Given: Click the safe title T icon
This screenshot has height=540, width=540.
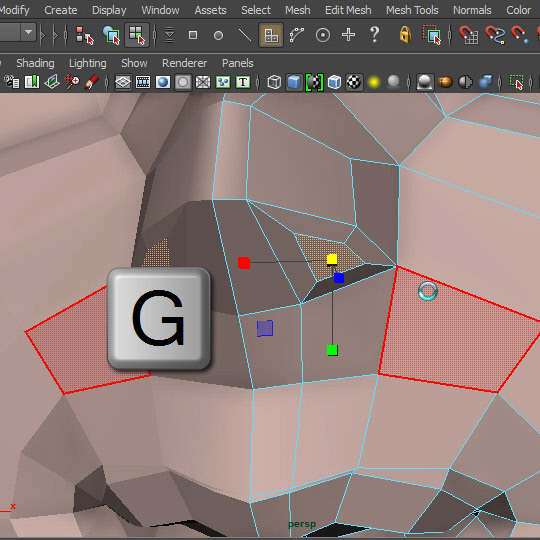Looking at the screenshot, I should 243,82.
